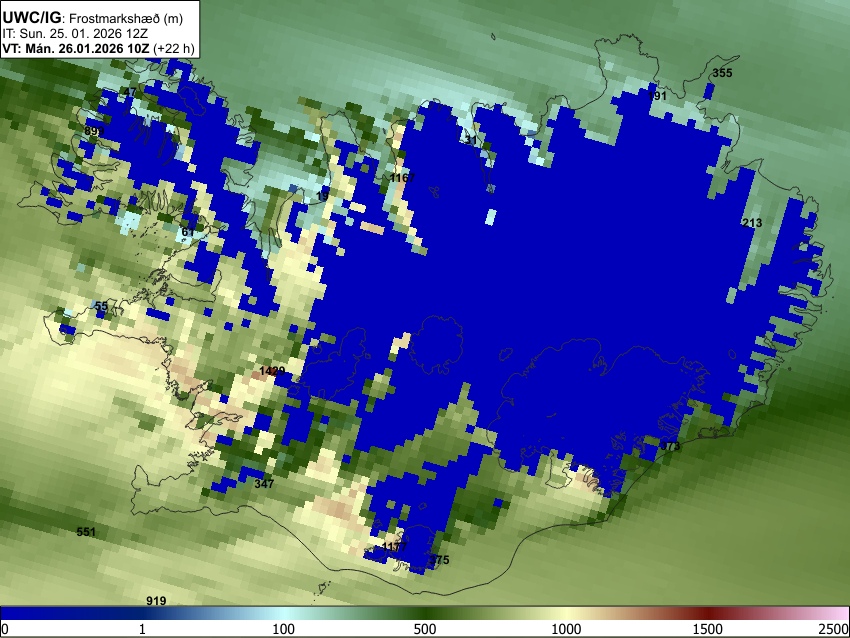Select the 1500 legend tick label

(708, 629)
